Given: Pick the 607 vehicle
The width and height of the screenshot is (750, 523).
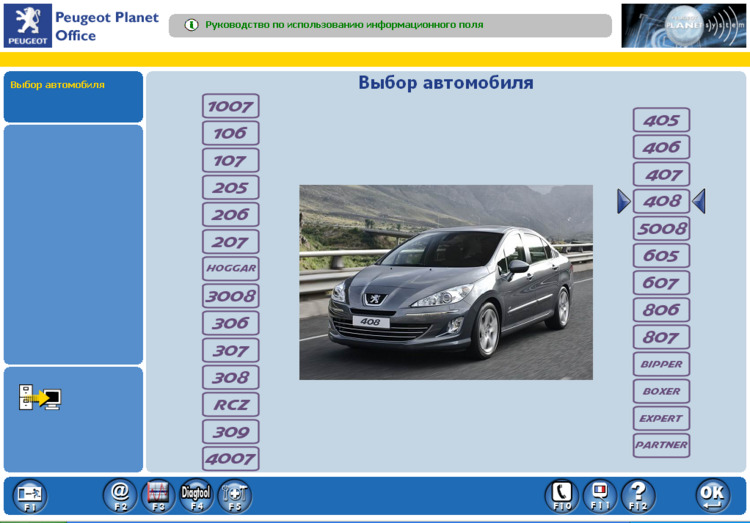Looking at the screenshot, I should [662, 283].
